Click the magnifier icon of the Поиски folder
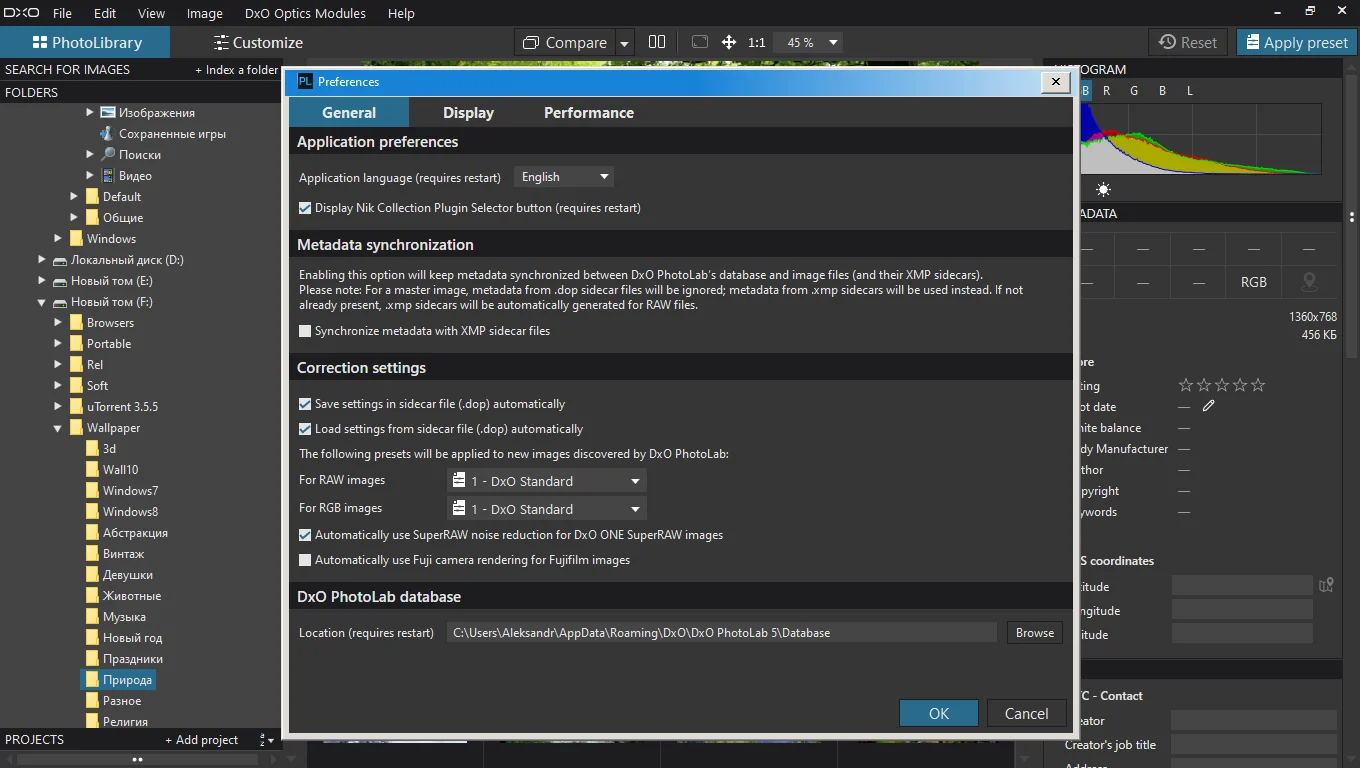The width and height of the screenshot is (1360, 768). [x=108, y=154]
